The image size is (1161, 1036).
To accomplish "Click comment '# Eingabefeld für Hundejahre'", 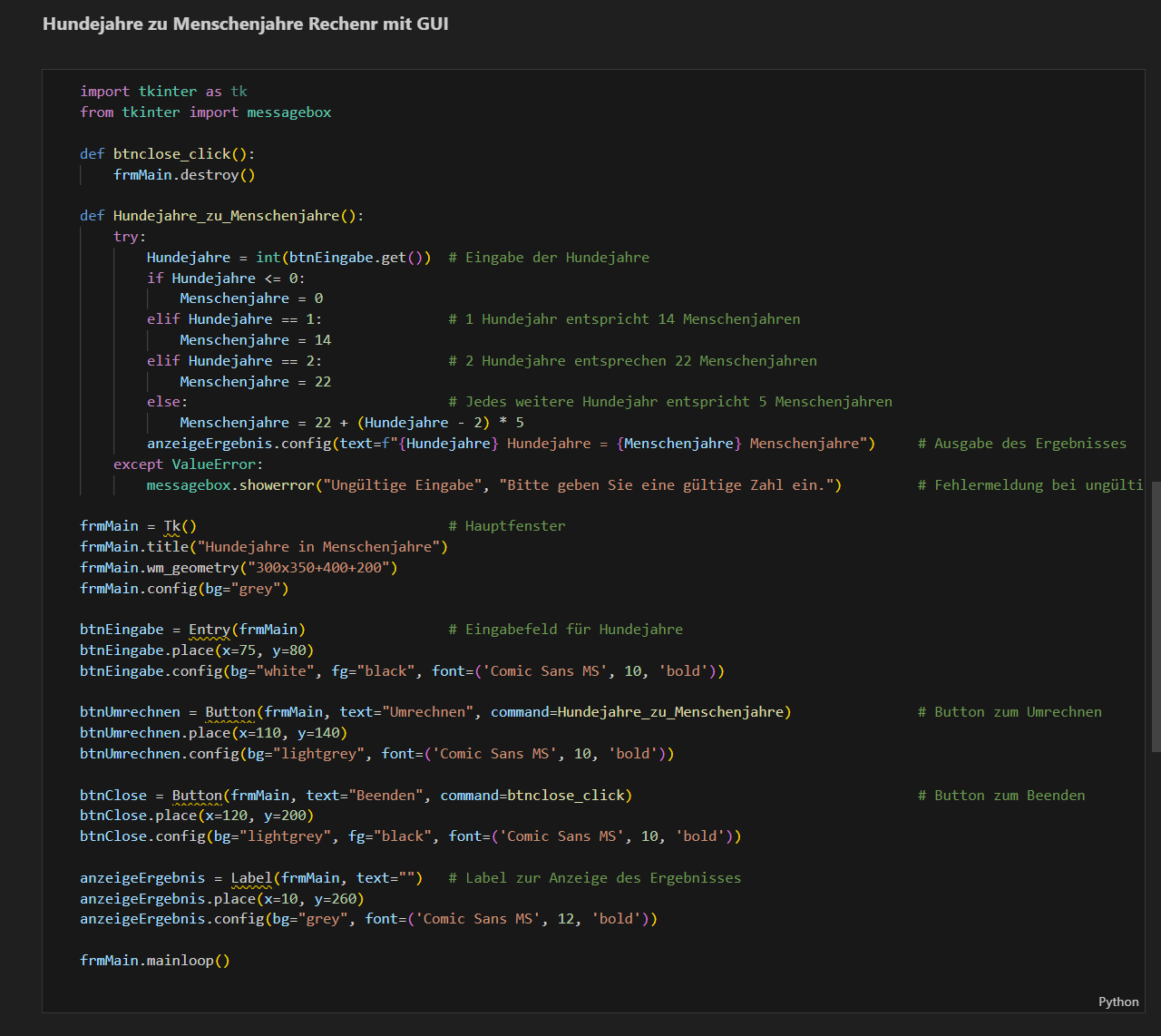I will (x=566, y=630).
